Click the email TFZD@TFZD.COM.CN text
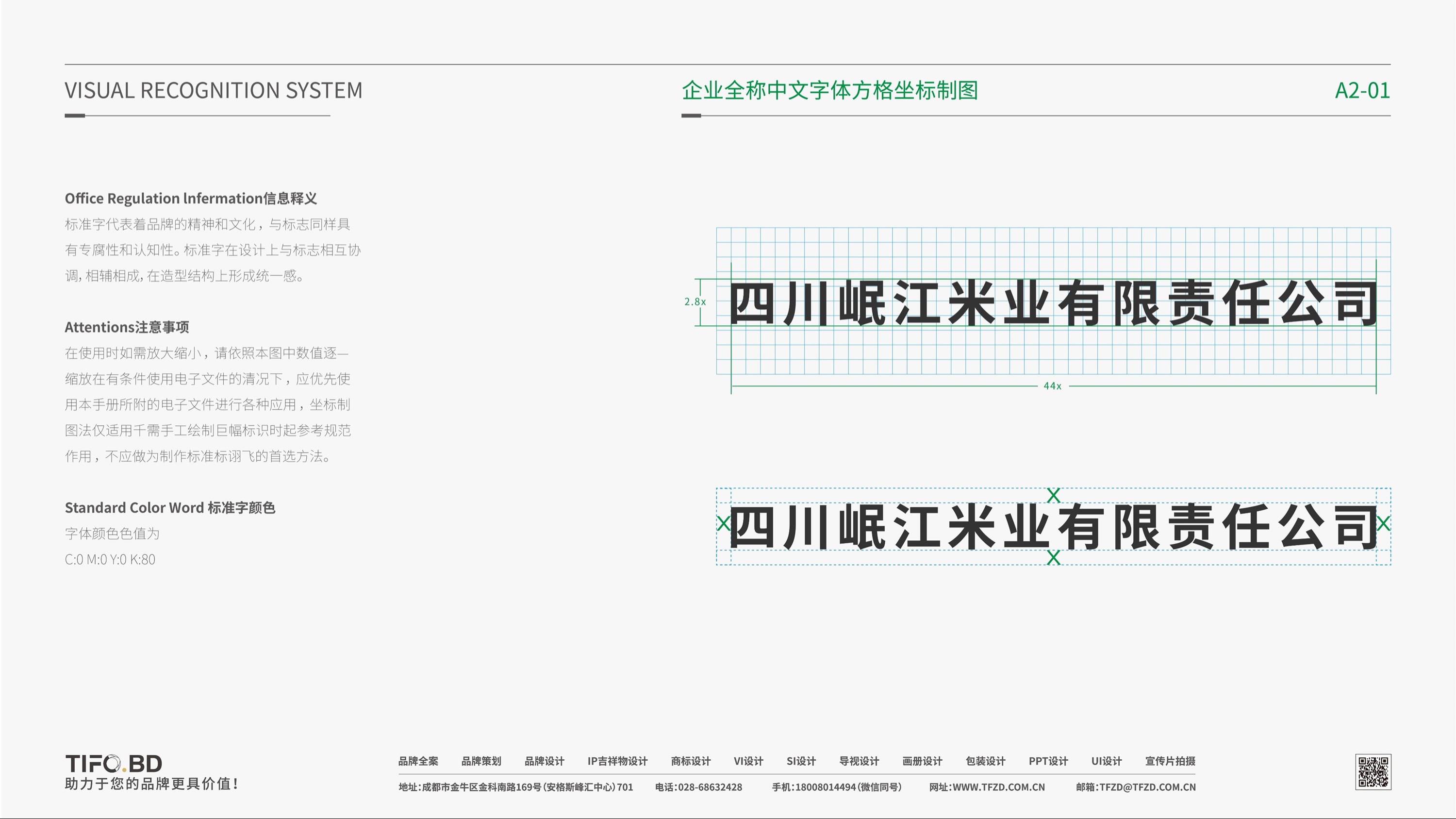This screenshot has width=1456, height=819. tap(1147, 787)
